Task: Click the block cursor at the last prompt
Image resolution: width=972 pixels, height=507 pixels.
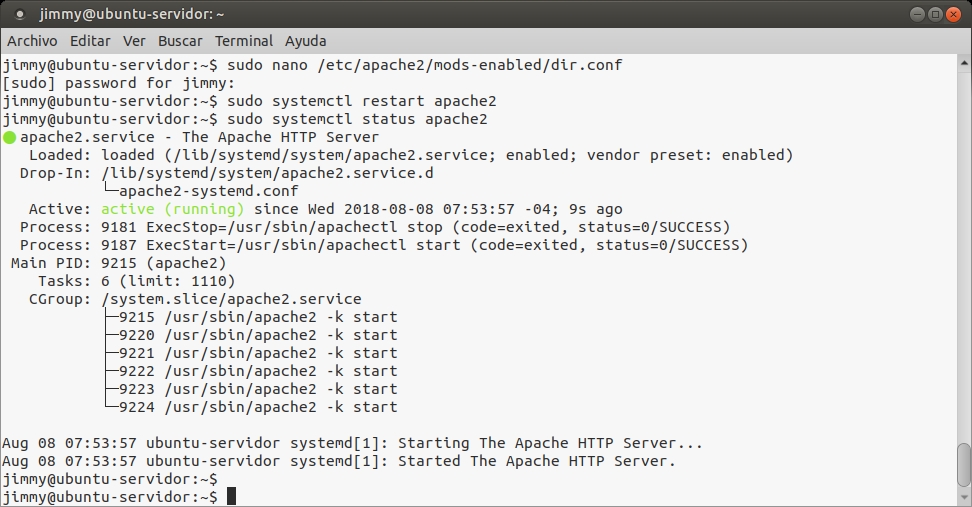Action: tap(231, 497)
